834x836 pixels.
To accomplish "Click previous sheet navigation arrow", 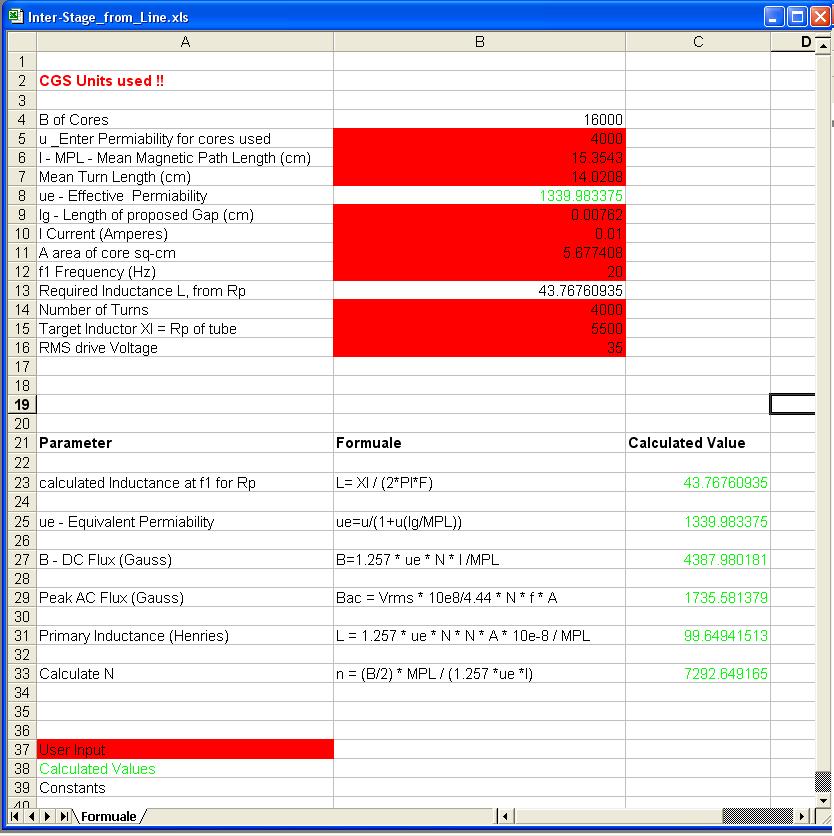I will coord(31,816).
